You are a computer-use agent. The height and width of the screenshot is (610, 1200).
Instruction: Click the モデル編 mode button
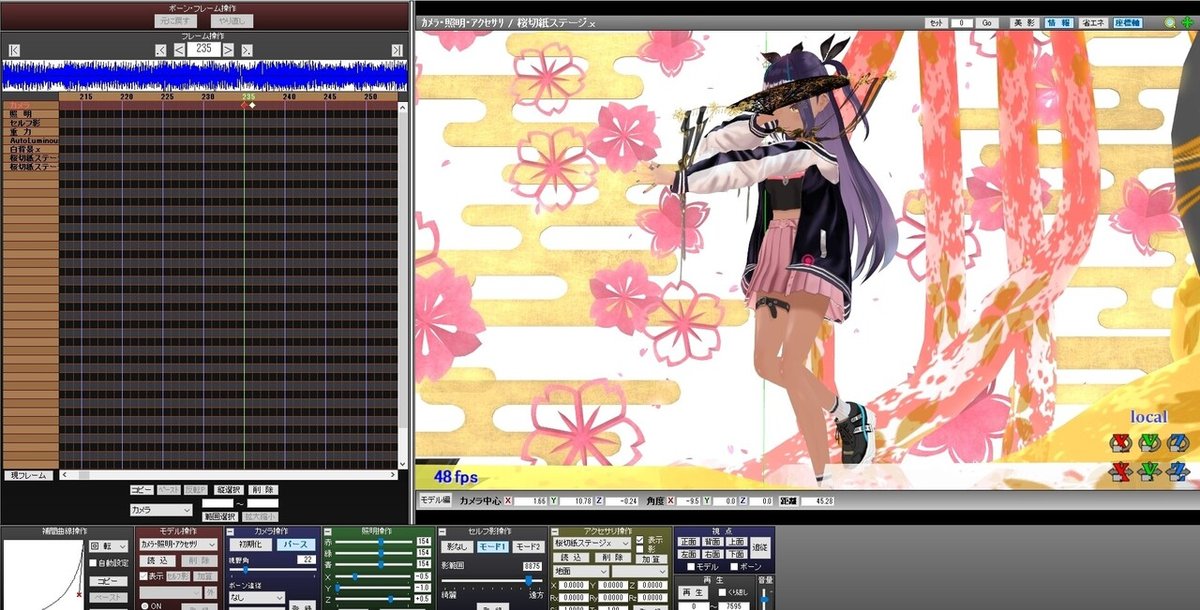tap(434, 499)
